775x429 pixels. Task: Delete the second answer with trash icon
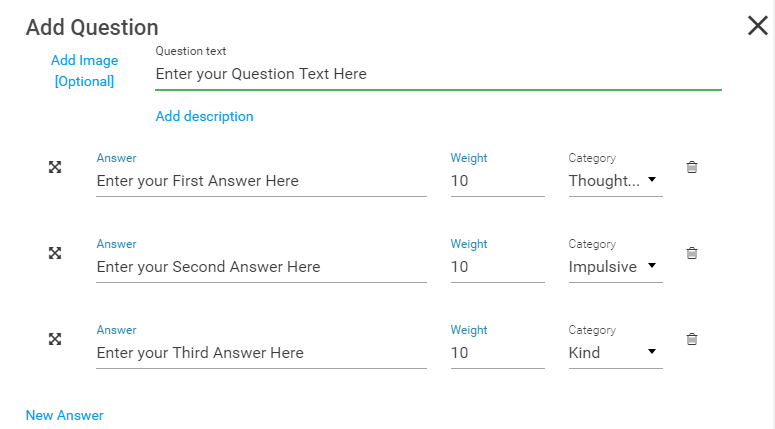[x=692, y=253]
